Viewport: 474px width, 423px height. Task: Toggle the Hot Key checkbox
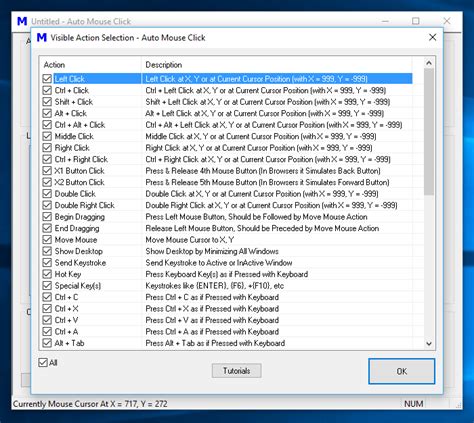point(47,274)
